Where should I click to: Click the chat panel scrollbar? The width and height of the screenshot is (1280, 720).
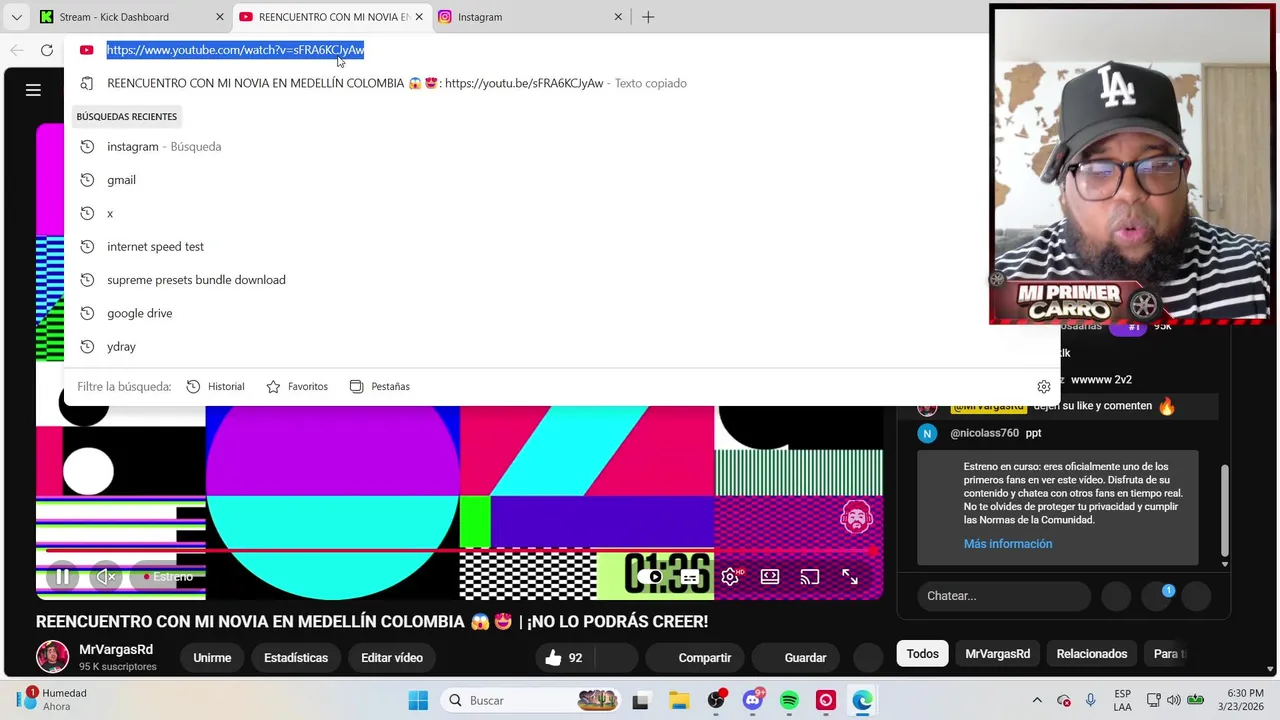(1224, 512)
